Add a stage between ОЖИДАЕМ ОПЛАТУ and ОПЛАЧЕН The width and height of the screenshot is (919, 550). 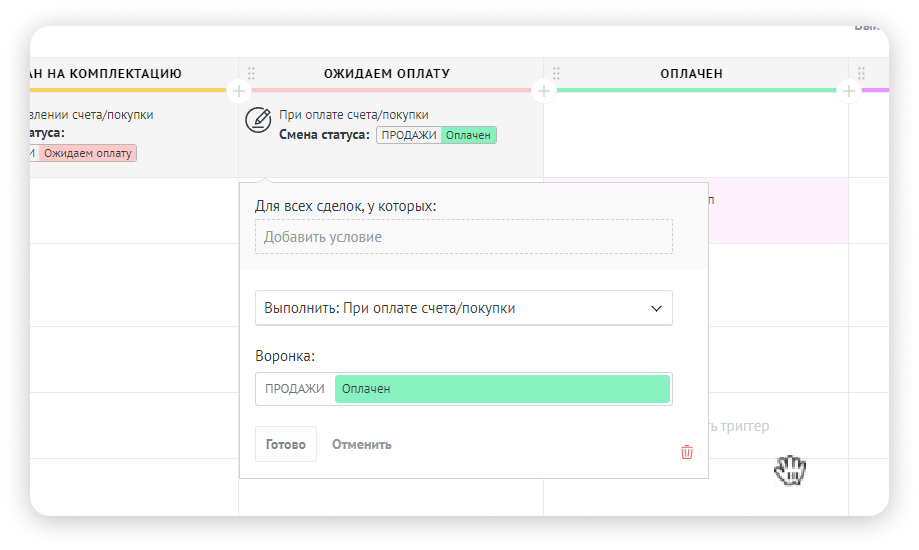point(543,91)
